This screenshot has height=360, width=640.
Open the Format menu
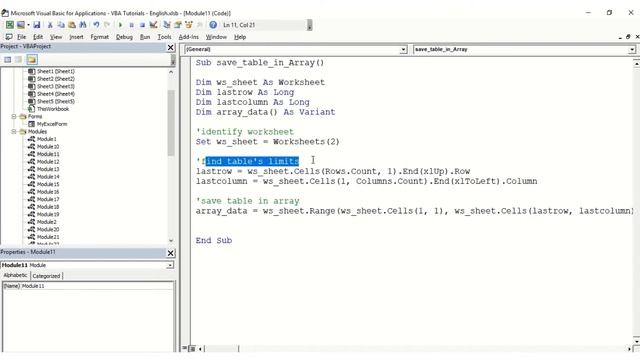pyautogui.click(x=100, y=37)
